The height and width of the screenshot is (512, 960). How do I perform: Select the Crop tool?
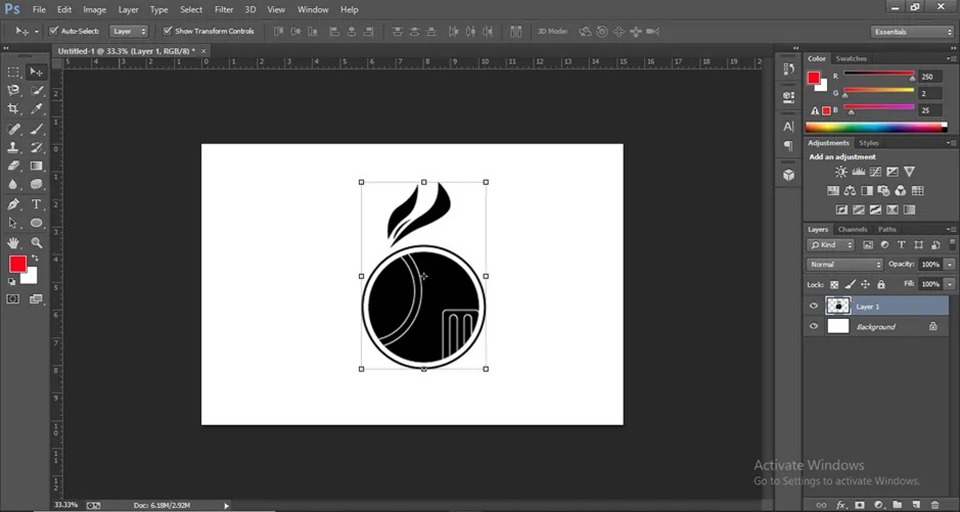pyautogui.click(x=14, y=109)
